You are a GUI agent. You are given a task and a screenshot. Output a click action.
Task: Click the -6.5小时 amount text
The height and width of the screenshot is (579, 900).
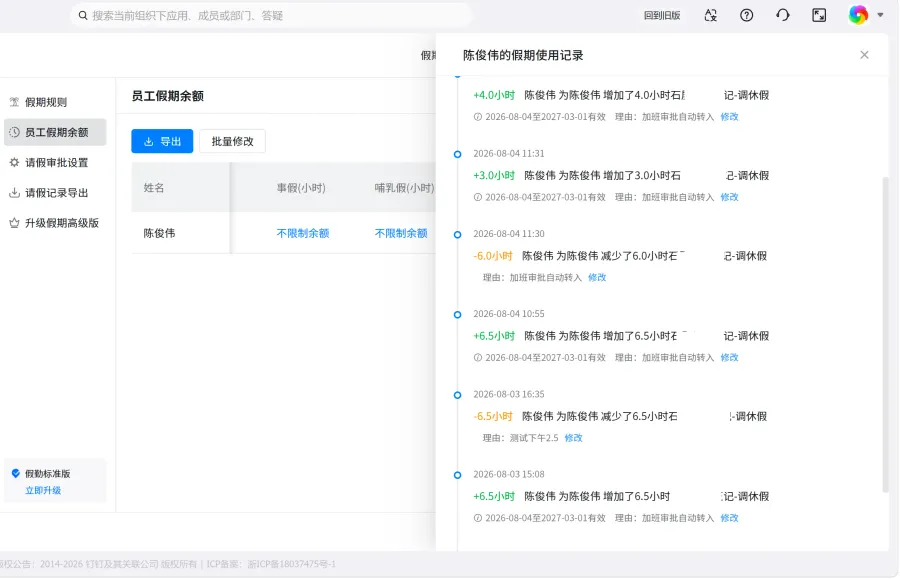[x=492, y=416]
